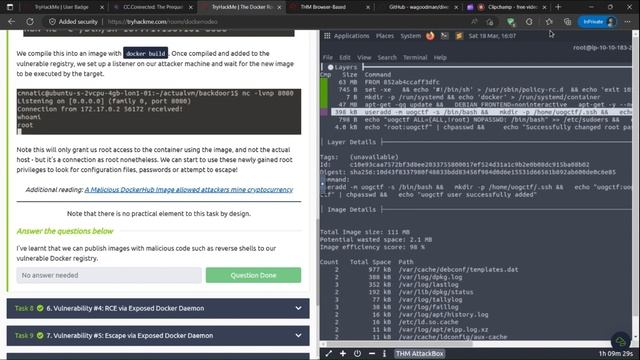Viewport: 640px width, 360px height.
Task: Click the Task 9 chevron arrow
Action: coord(298,336)
